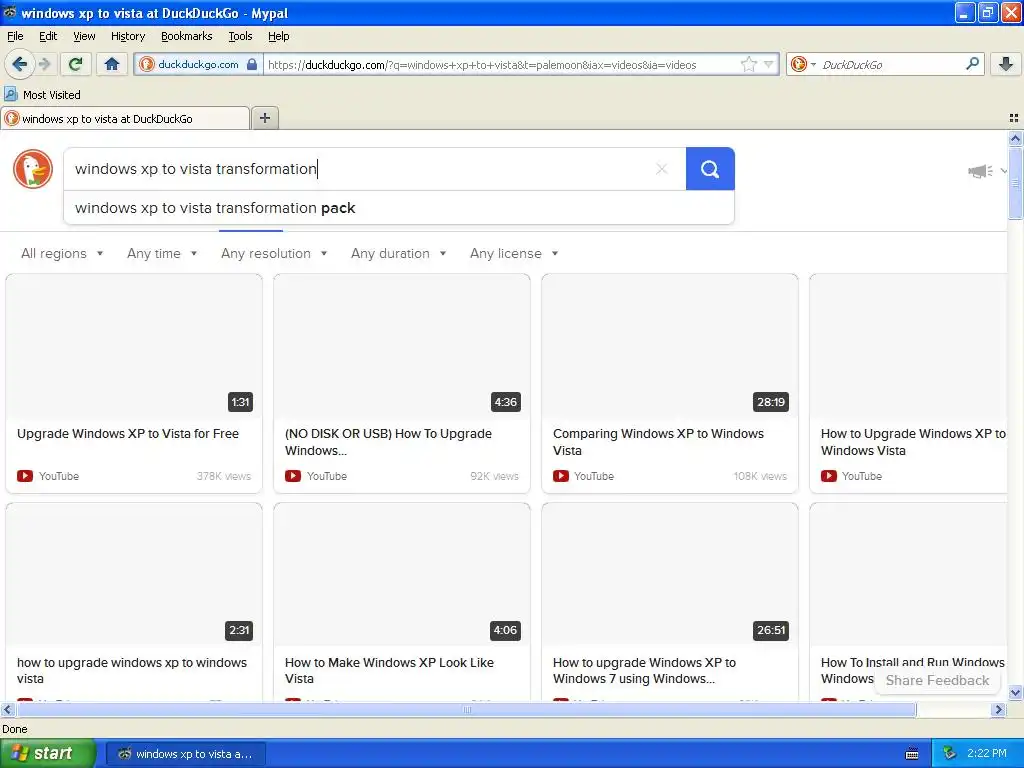
Task: Open a new tab with the plus button
Action: (264, 118)
